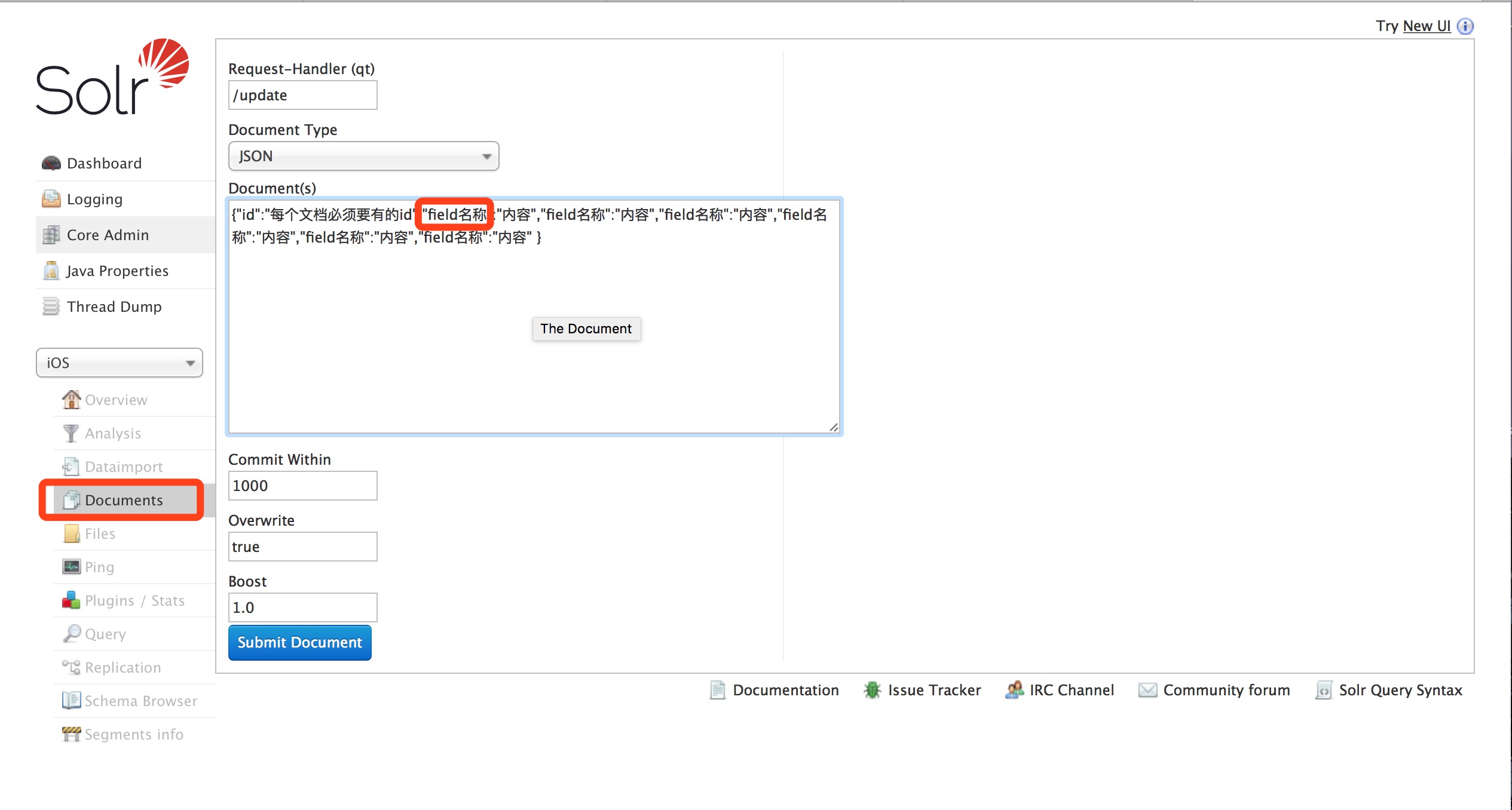Click the Core Admin server icon
The image size is (1512, 810).
(x=51, y=235)
